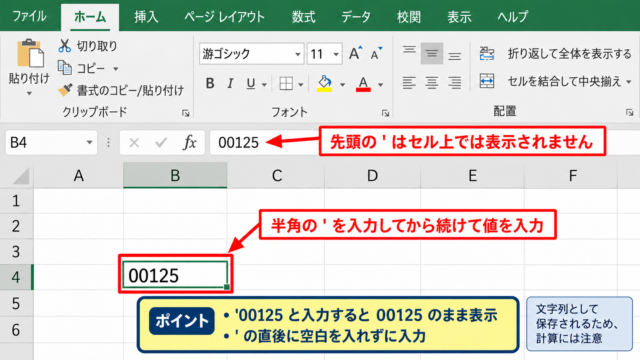Open the underline style dropdown arrow
This screenshot has width=640, height=360.
[264, 85]
